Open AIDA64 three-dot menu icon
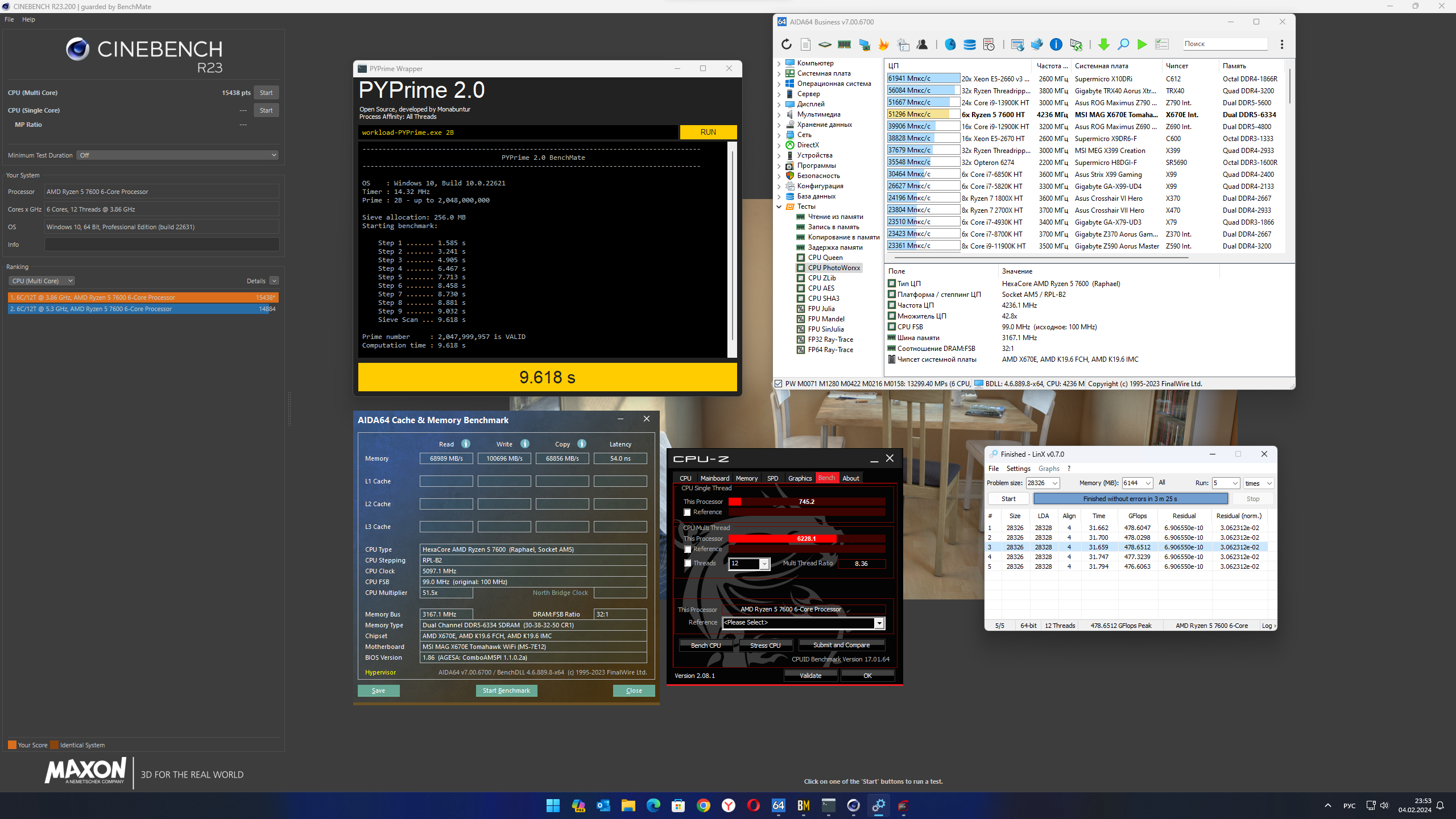This screenshot has width=1456, height=819. (1281, 44)
